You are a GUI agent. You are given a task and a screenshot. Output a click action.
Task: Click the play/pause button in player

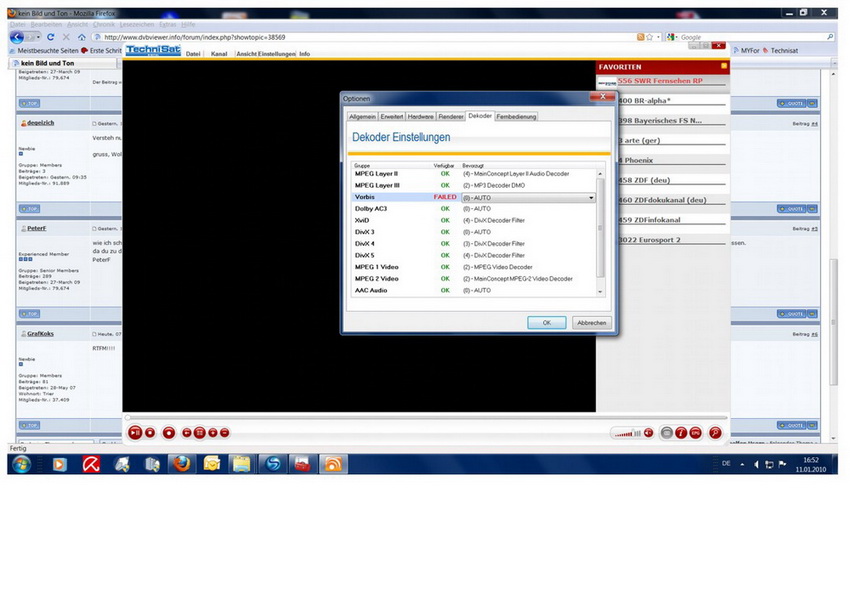pyautogui.click(x=134, y=432)
